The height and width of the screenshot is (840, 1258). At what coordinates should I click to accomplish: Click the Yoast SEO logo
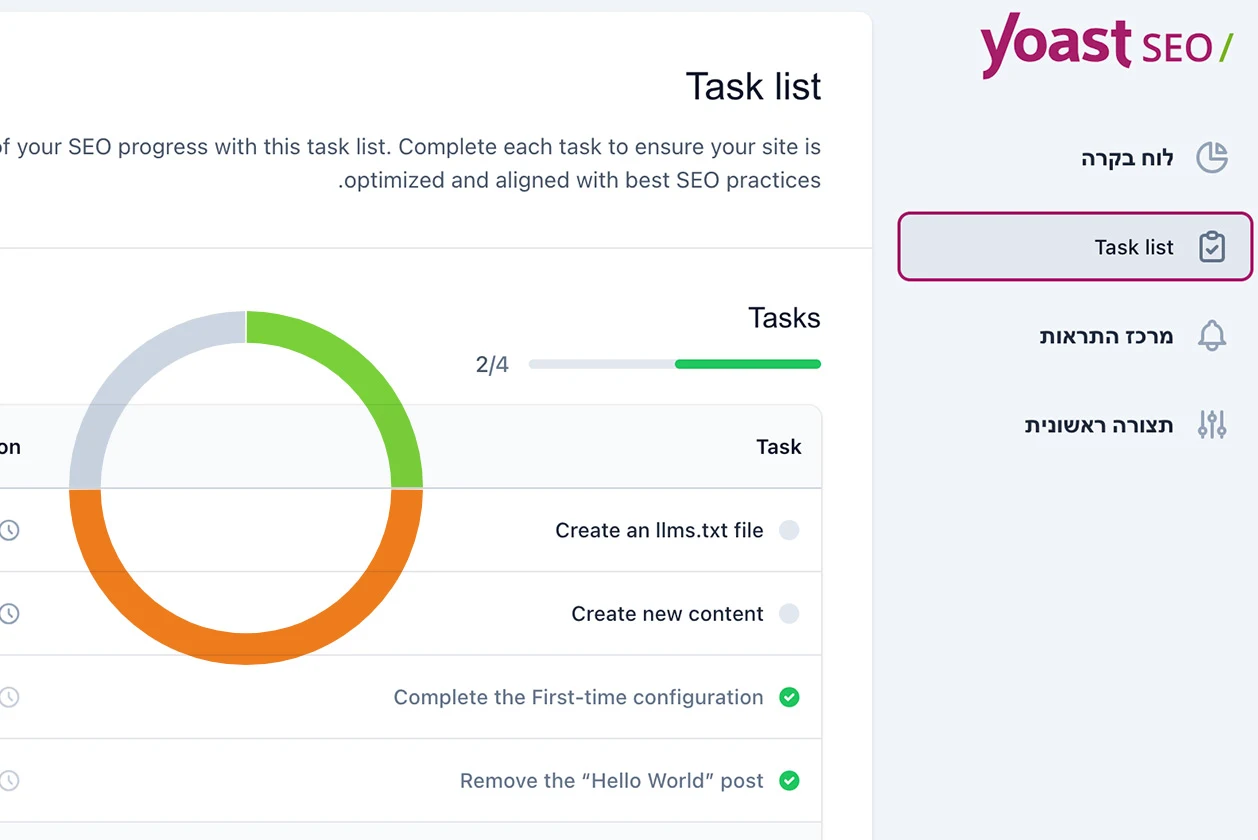(1105, 45)
